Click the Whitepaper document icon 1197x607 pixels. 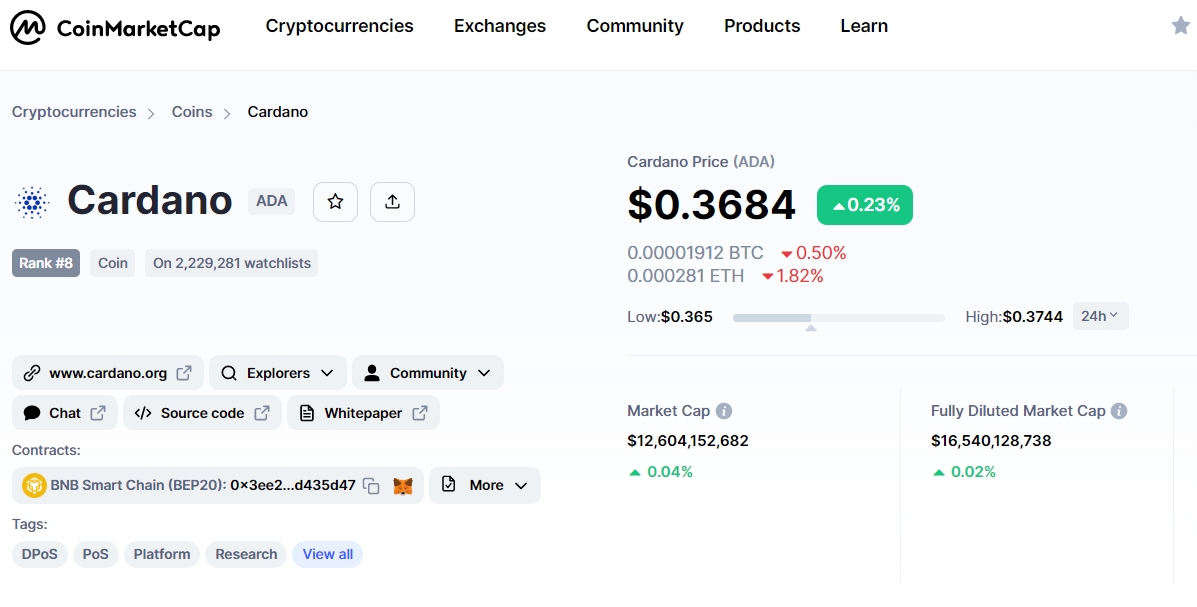tap(307, 413)
